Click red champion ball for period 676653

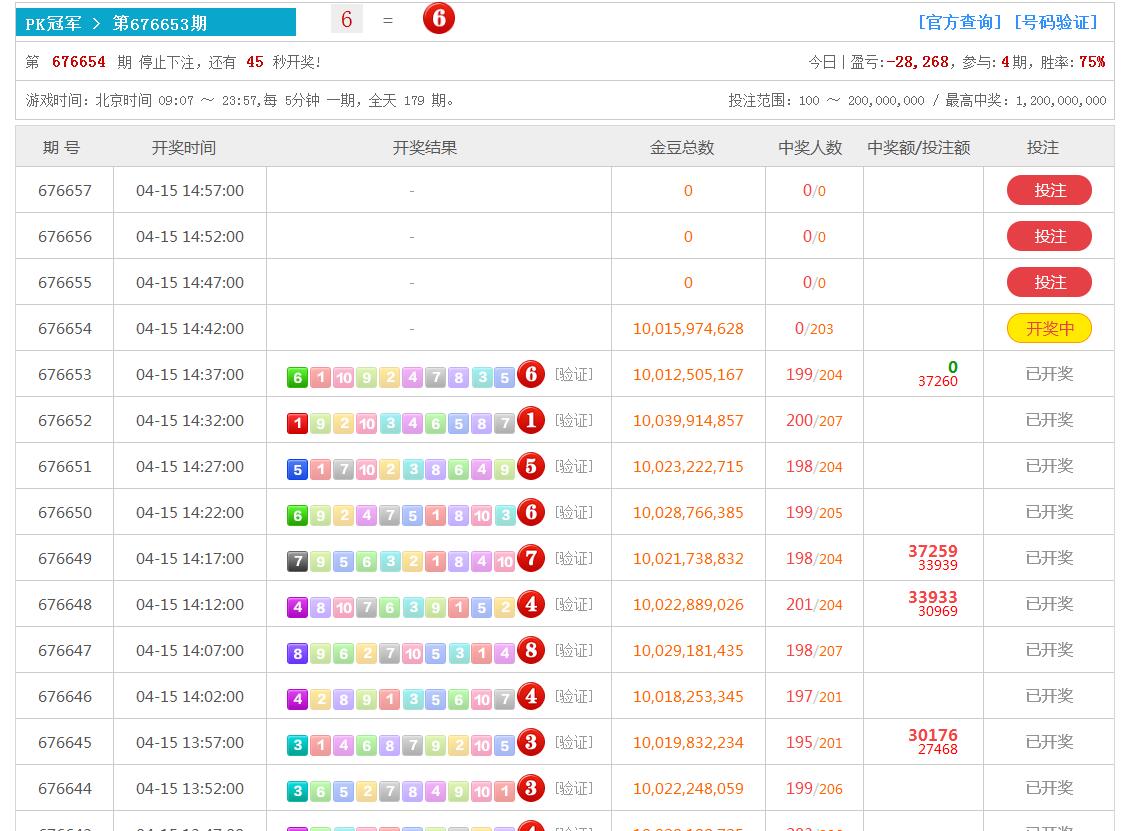[x=531, y=375]
